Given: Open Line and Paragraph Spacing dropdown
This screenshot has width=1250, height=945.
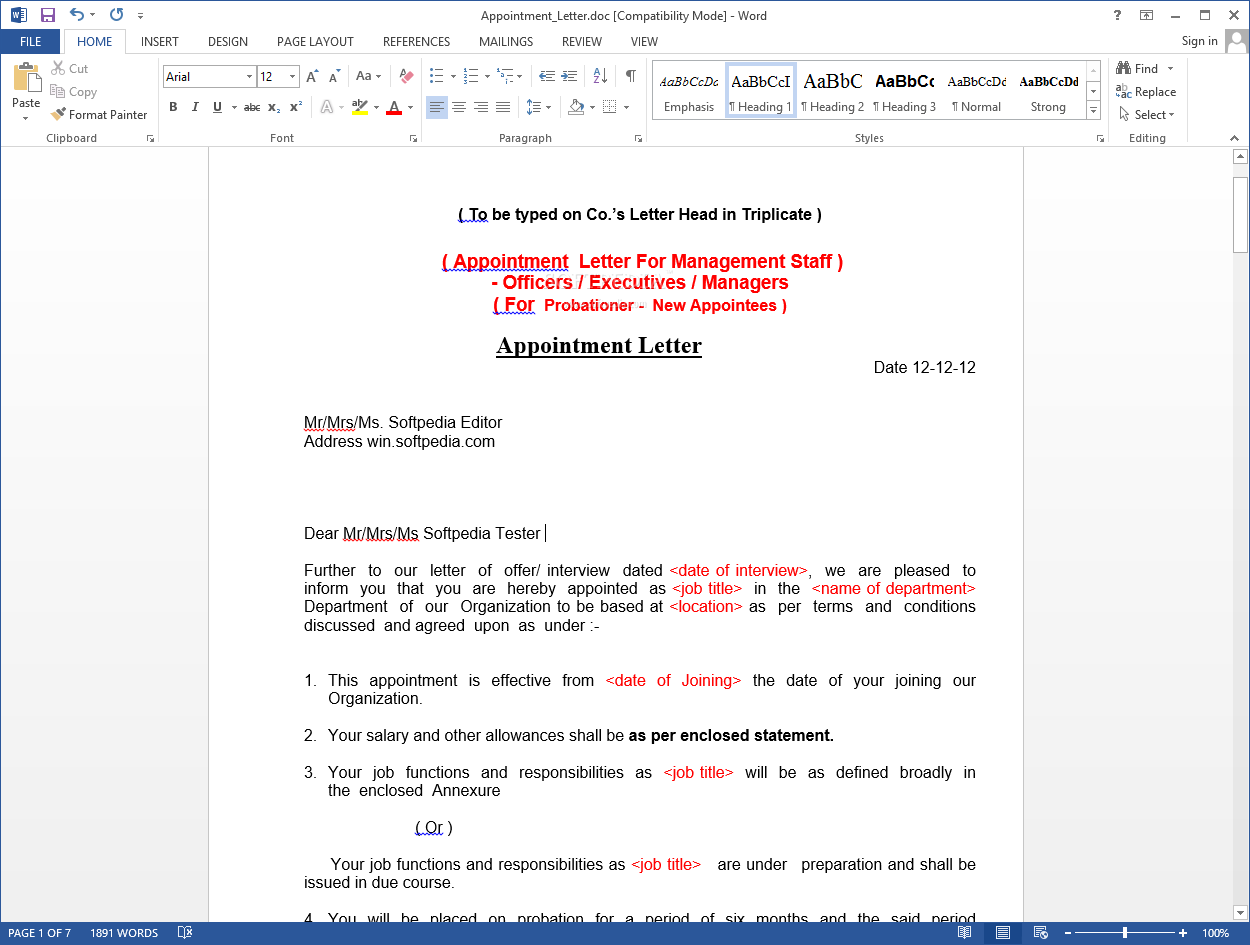Looking at the screenshot, I should pos(539,107).
